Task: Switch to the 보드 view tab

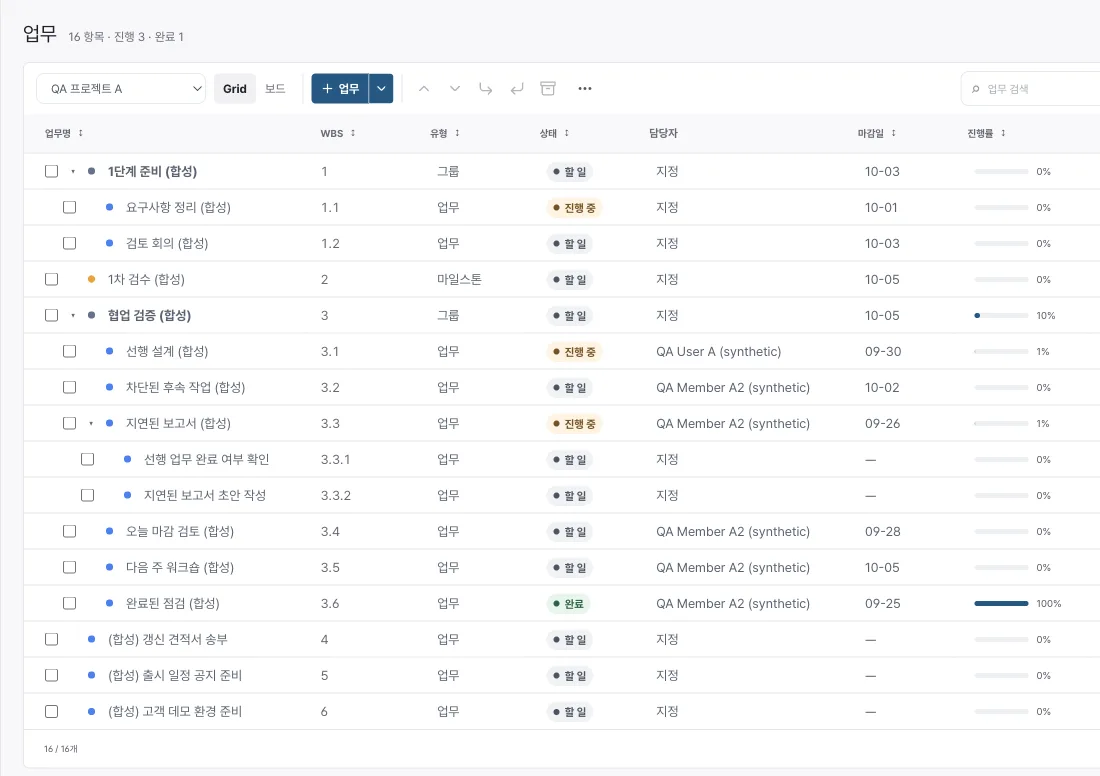Action: coord(275,88)
